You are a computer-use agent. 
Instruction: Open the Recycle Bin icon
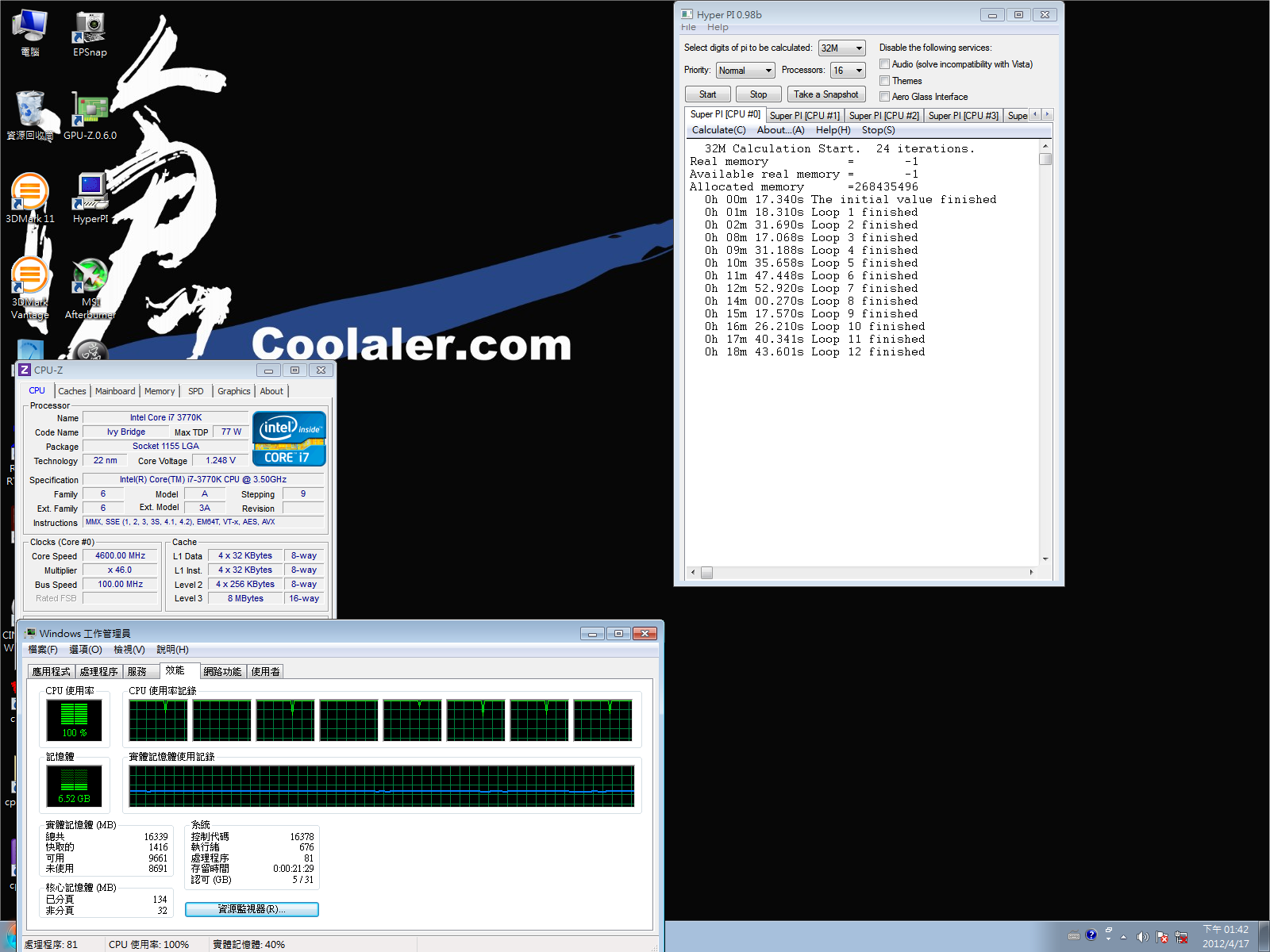coord(30,116)
